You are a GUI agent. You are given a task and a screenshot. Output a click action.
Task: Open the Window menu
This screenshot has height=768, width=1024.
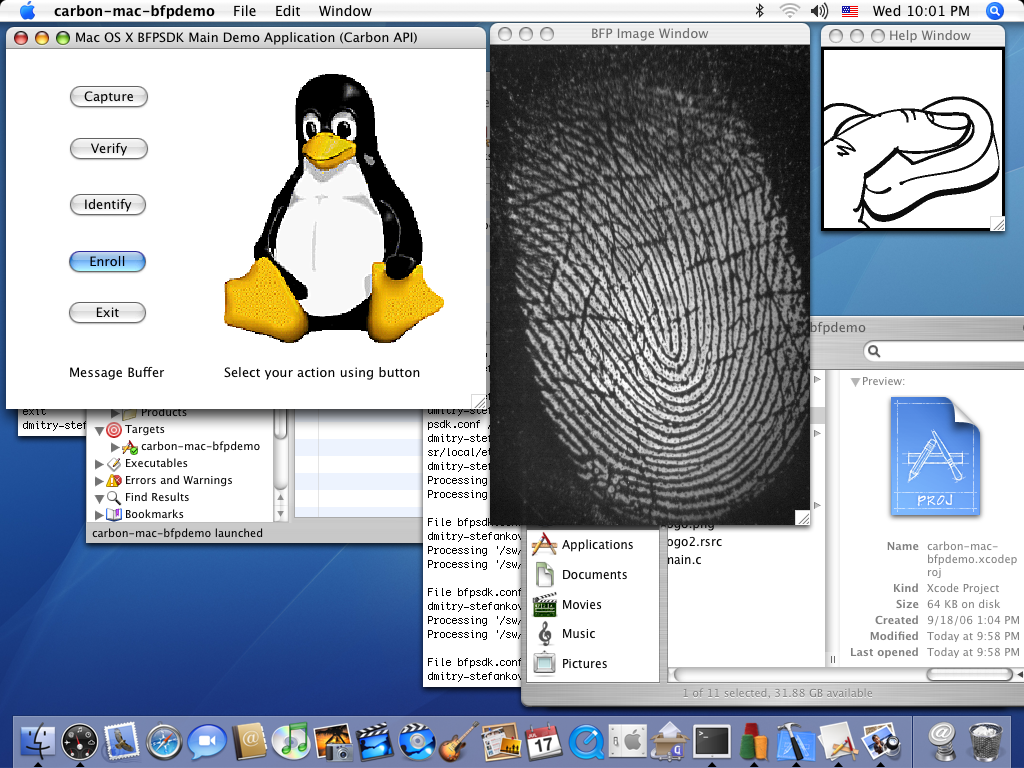click(343, 11)
